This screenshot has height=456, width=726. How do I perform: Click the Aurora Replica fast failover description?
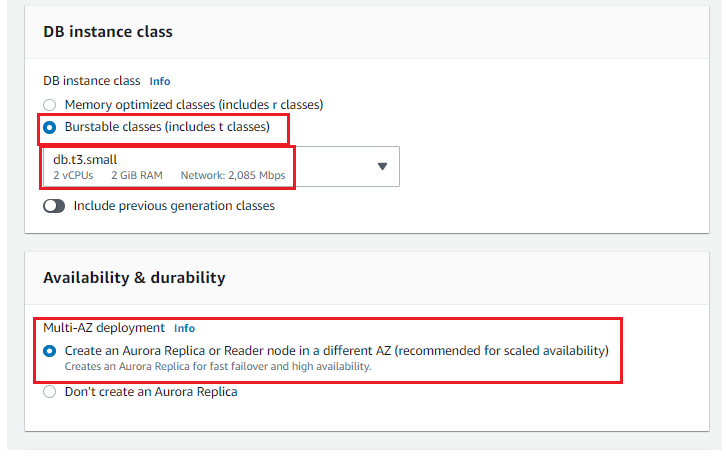218,367
